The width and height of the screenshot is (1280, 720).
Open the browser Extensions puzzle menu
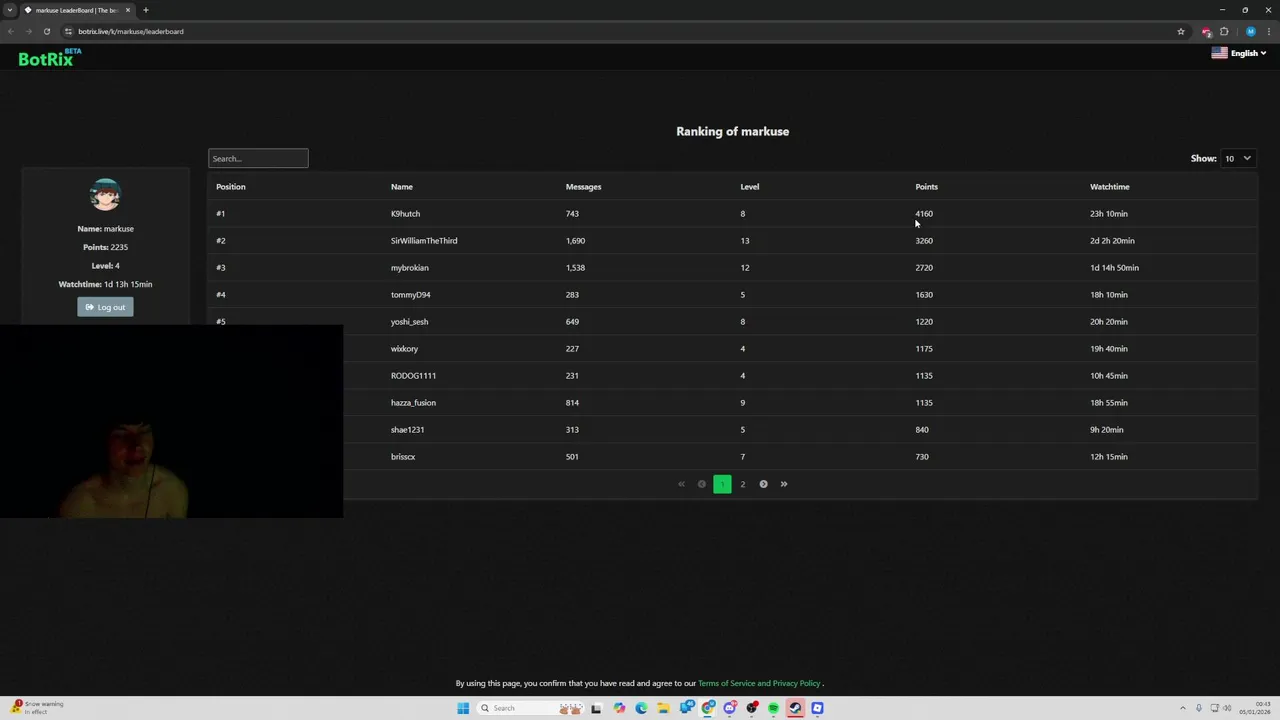pos(1224,31)
